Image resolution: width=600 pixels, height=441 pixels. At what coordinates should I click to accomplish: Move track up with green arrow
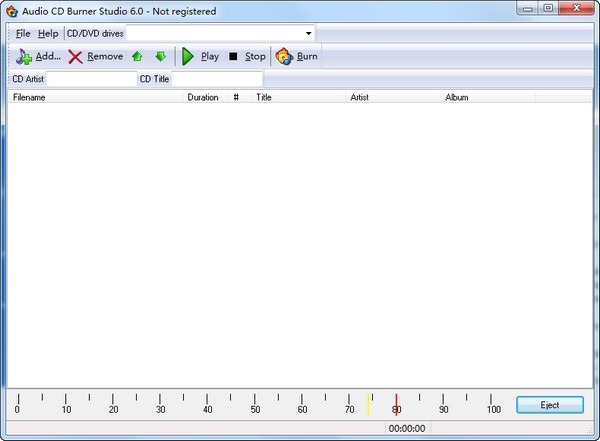click(138, 57)
